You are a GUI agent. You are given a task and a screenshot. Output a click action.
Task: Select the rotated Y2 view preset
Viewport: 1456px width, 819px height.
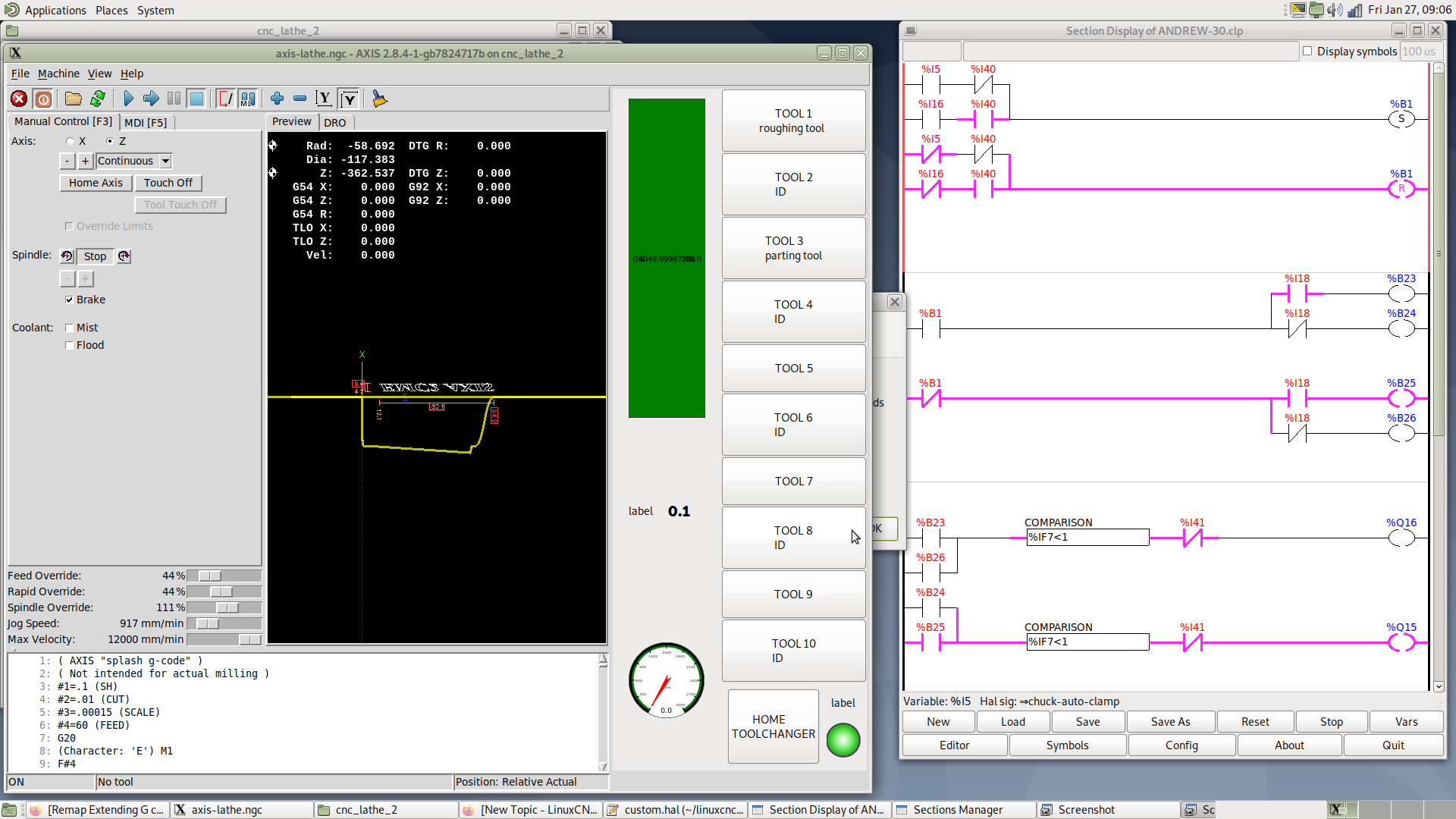[x=349, y=99]
